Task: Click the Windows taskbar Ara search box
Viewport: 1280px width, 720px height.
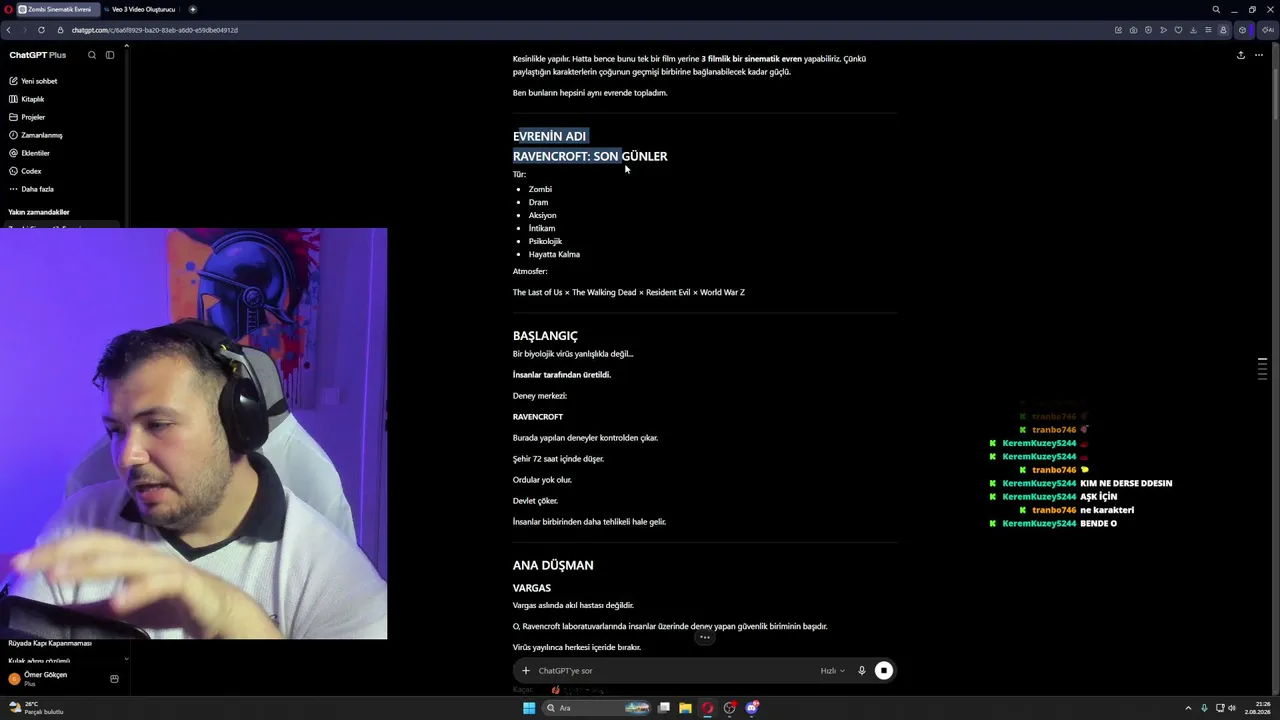Action: coord(598,708)
